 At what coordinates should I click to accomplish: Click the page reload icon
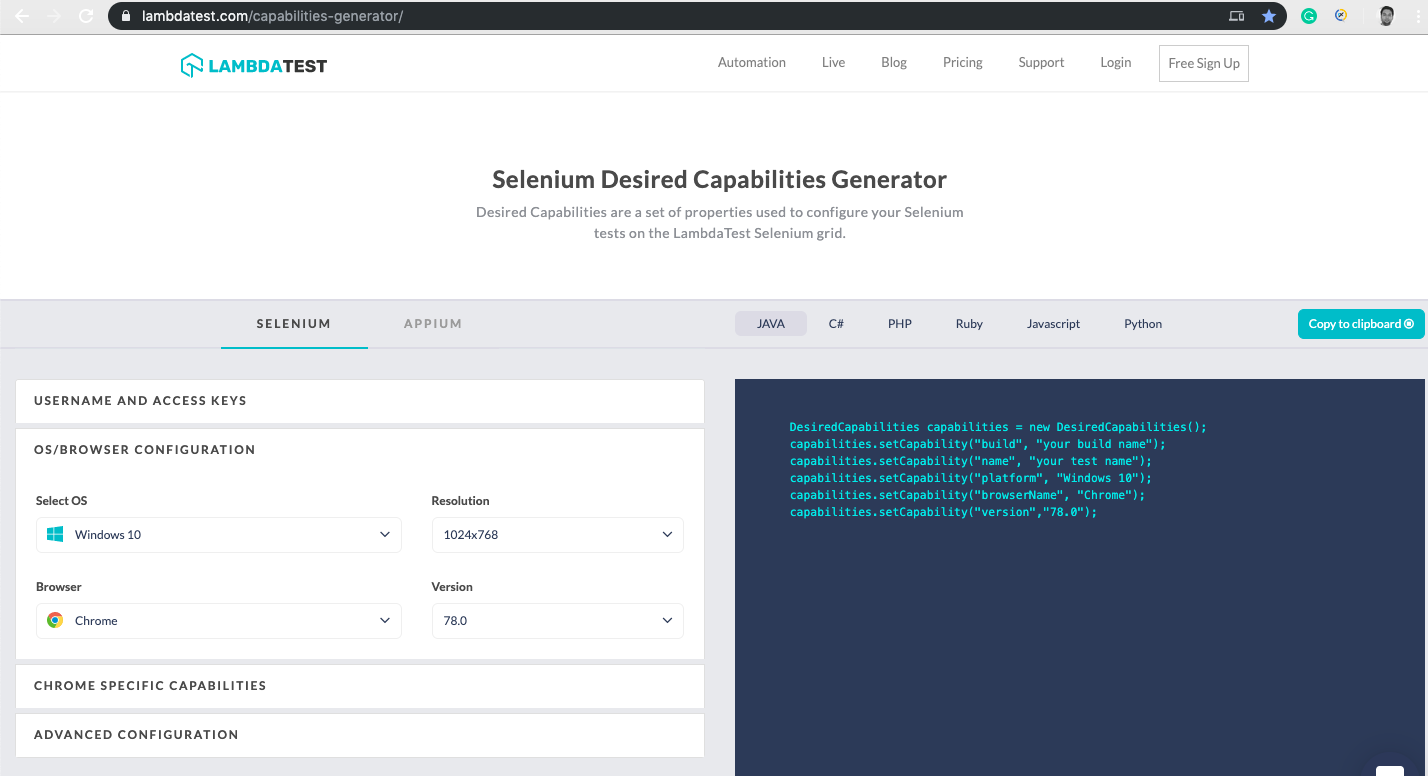point(88,16)
